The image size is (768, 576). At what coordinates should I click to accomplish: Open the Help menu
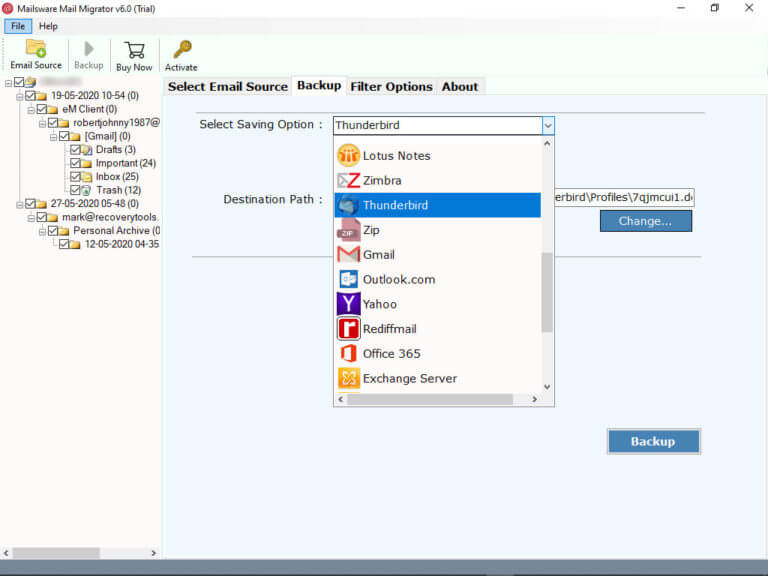coord(48,26)
